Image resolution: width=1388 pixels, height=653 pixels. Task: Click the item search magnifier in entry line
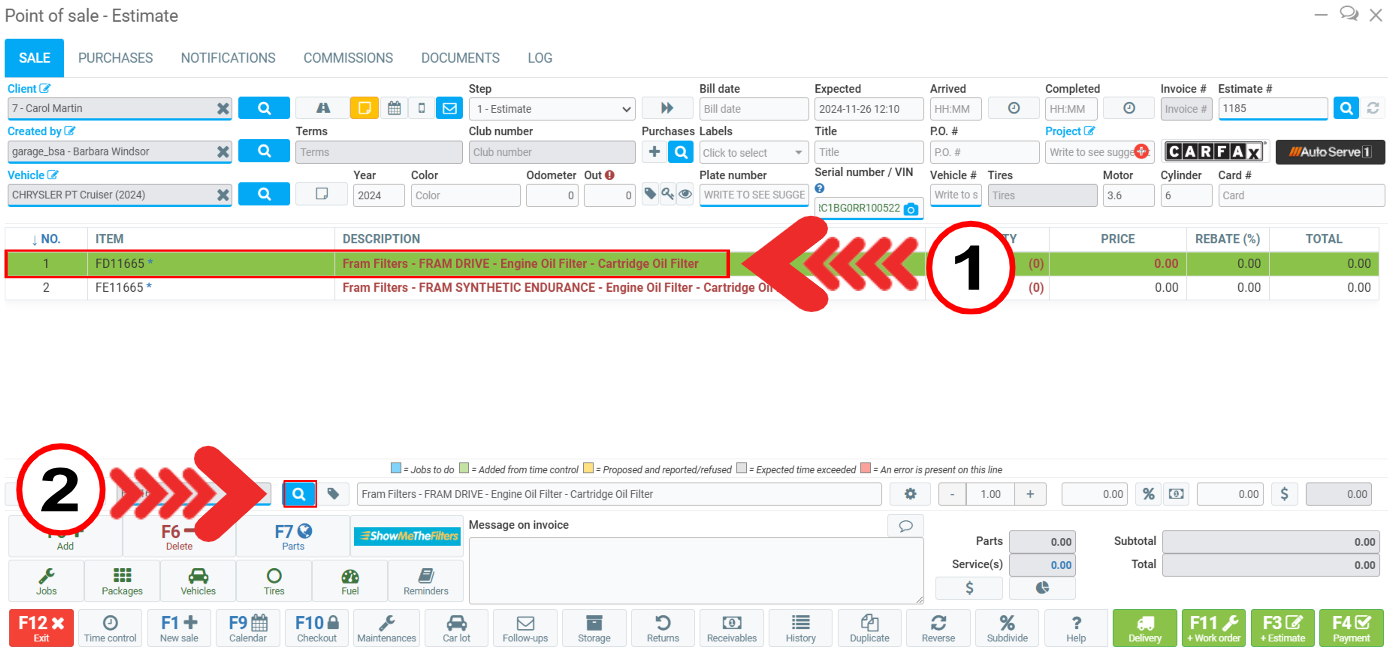click(x=299, y=494)
